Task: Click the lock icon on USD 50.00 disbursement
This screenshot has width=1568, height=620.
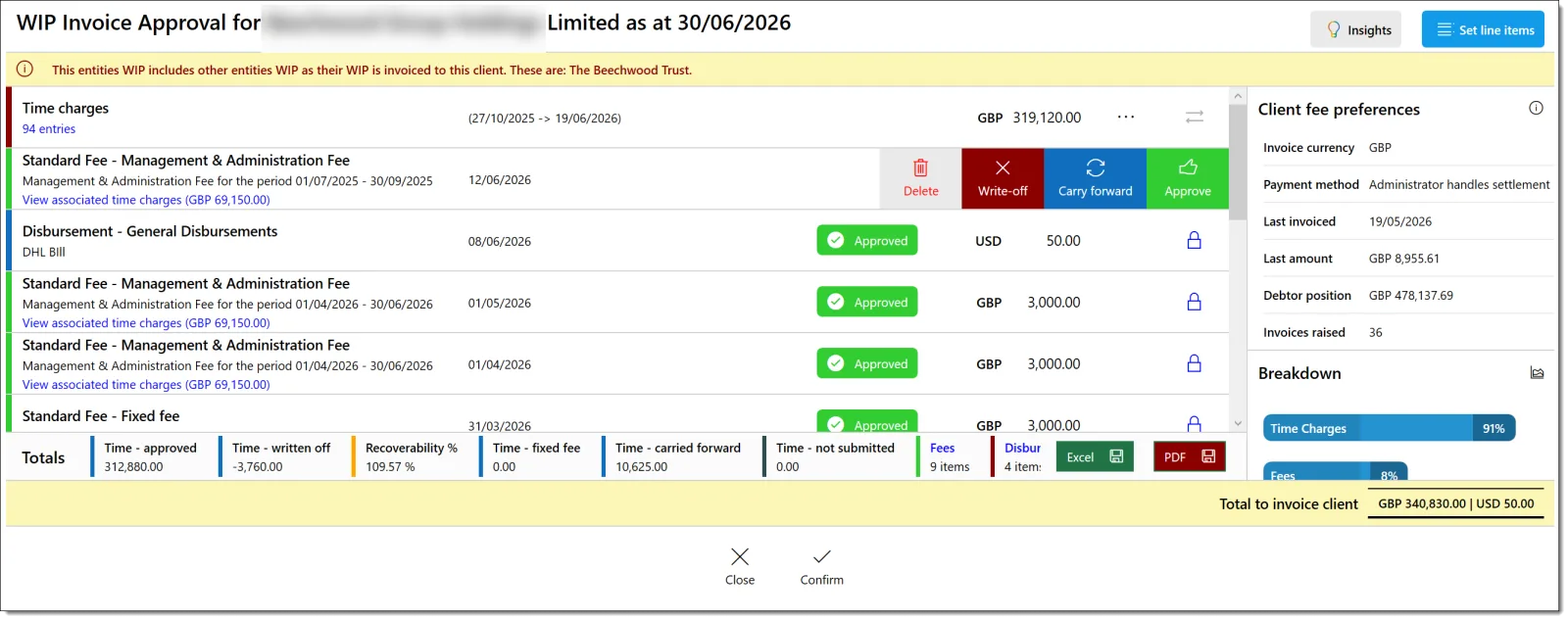Action: pos(1194,241)
